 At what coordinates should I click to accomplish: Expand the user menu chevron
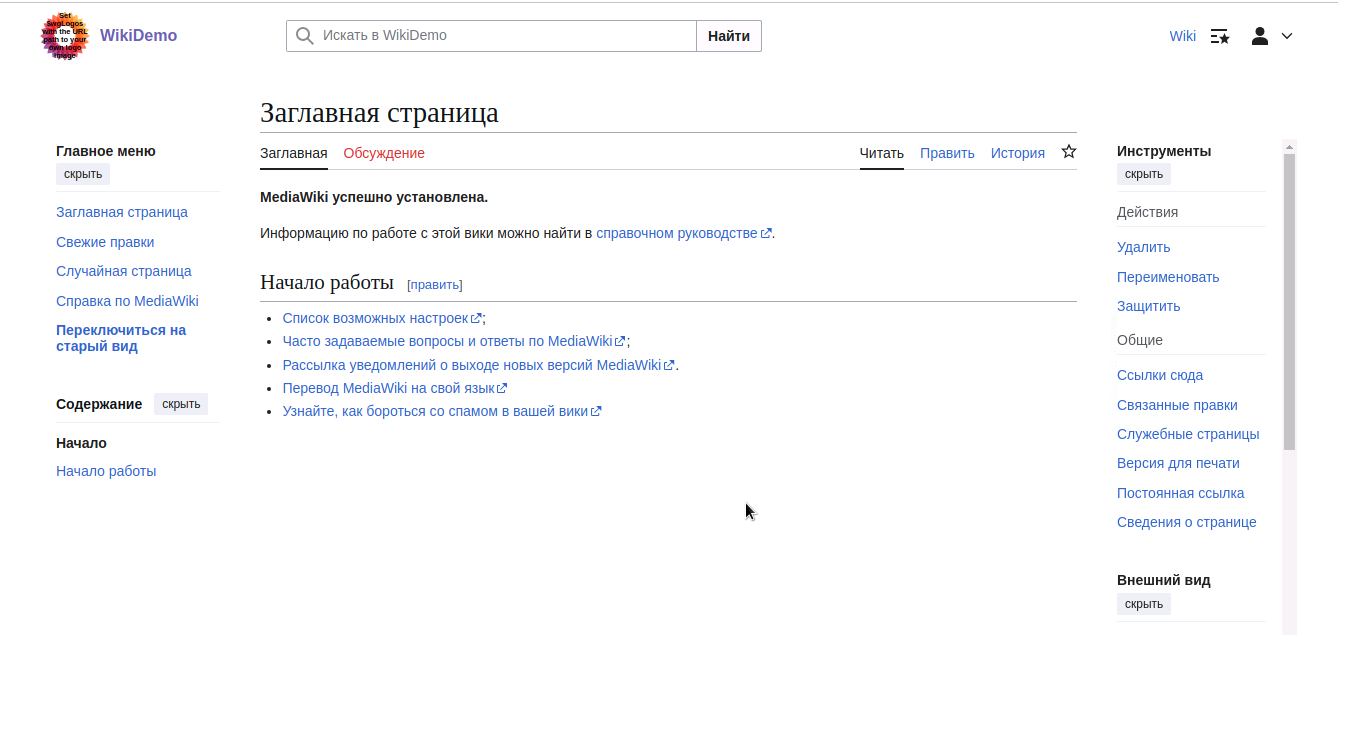[x=1287, y=36]
